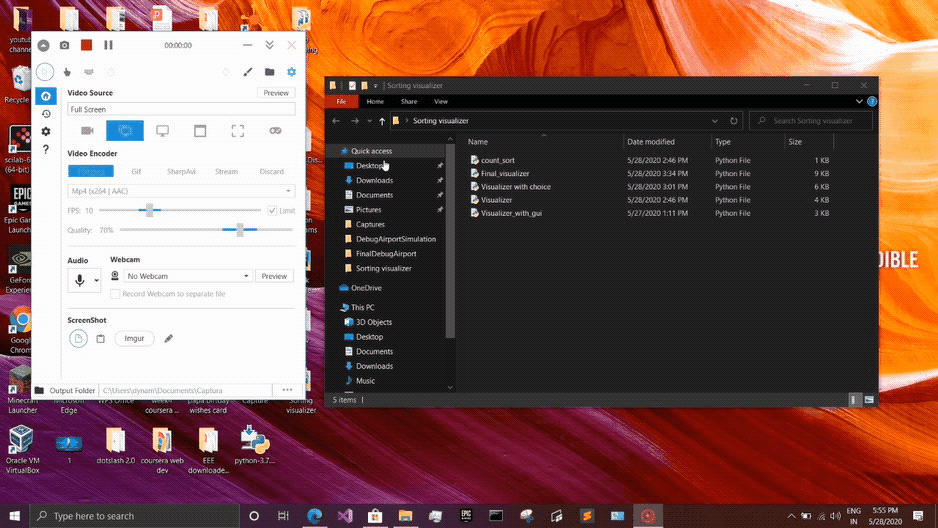Expand the audio source dropdown arrow
Viewport: 938px width, 528px height.
click(96, 280)
